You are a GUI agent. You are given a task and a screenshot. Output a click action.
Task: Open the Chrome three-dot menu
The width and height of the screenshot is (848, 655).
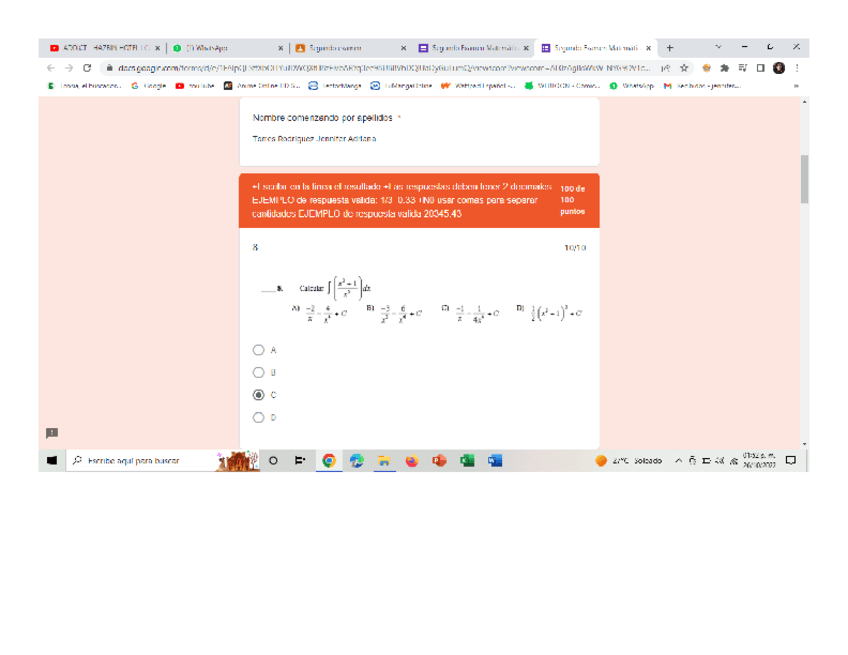point(797,68)
